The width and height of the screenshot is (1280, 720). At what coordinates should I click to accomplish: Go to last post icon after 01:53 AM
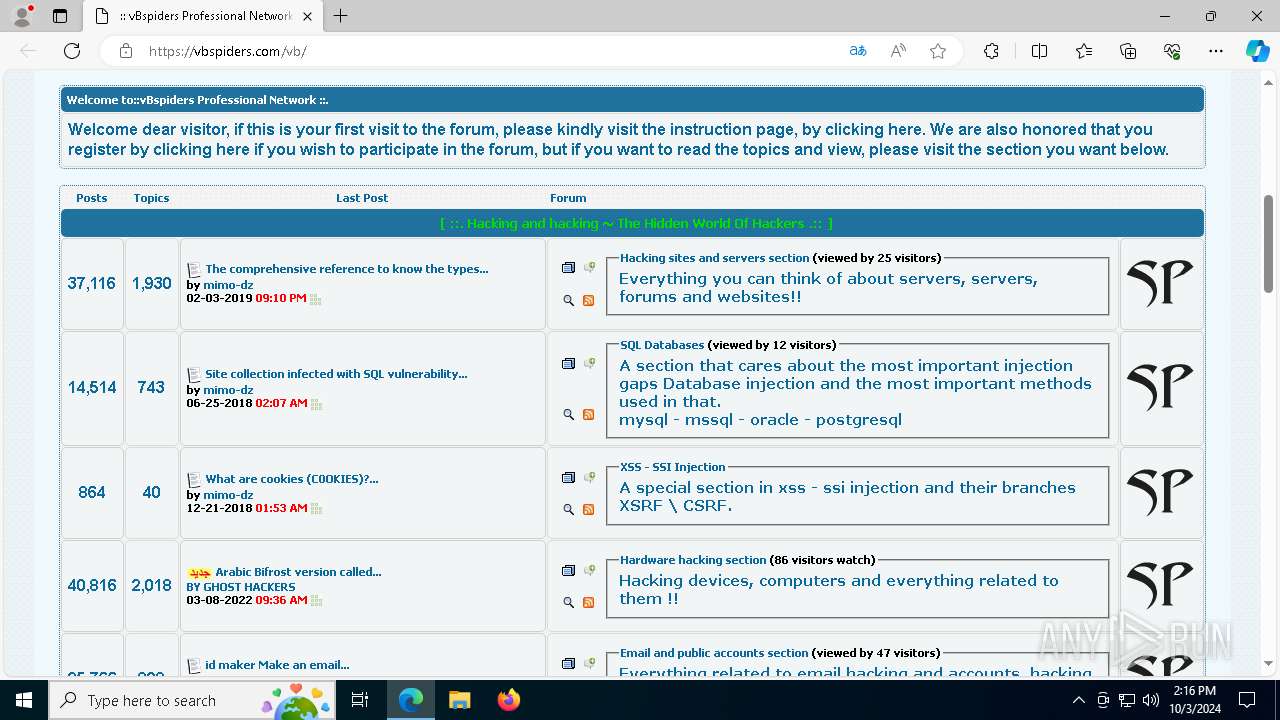316,509
